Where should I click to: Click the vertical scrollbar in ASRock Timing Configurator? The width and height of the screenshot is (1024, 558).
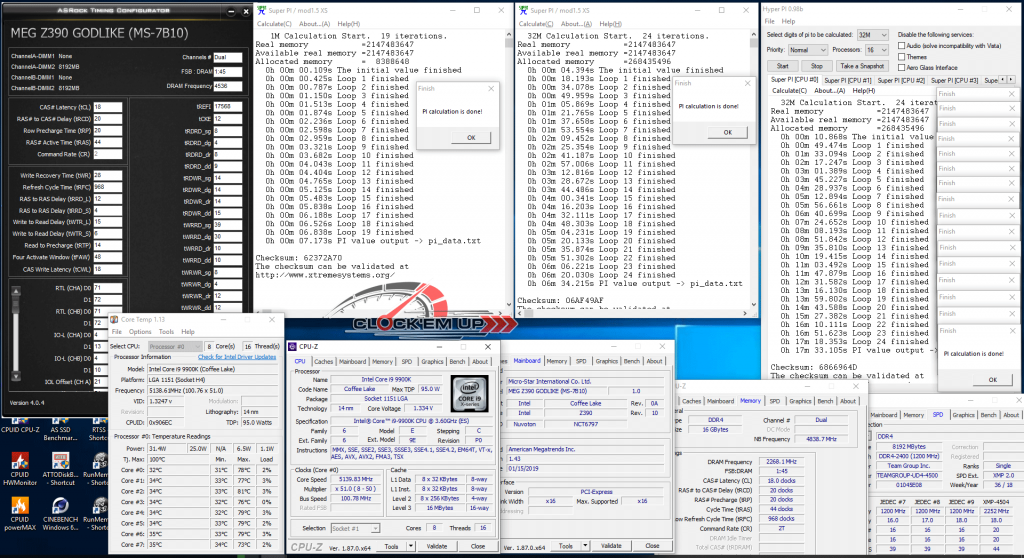click(x=16, y=333)
